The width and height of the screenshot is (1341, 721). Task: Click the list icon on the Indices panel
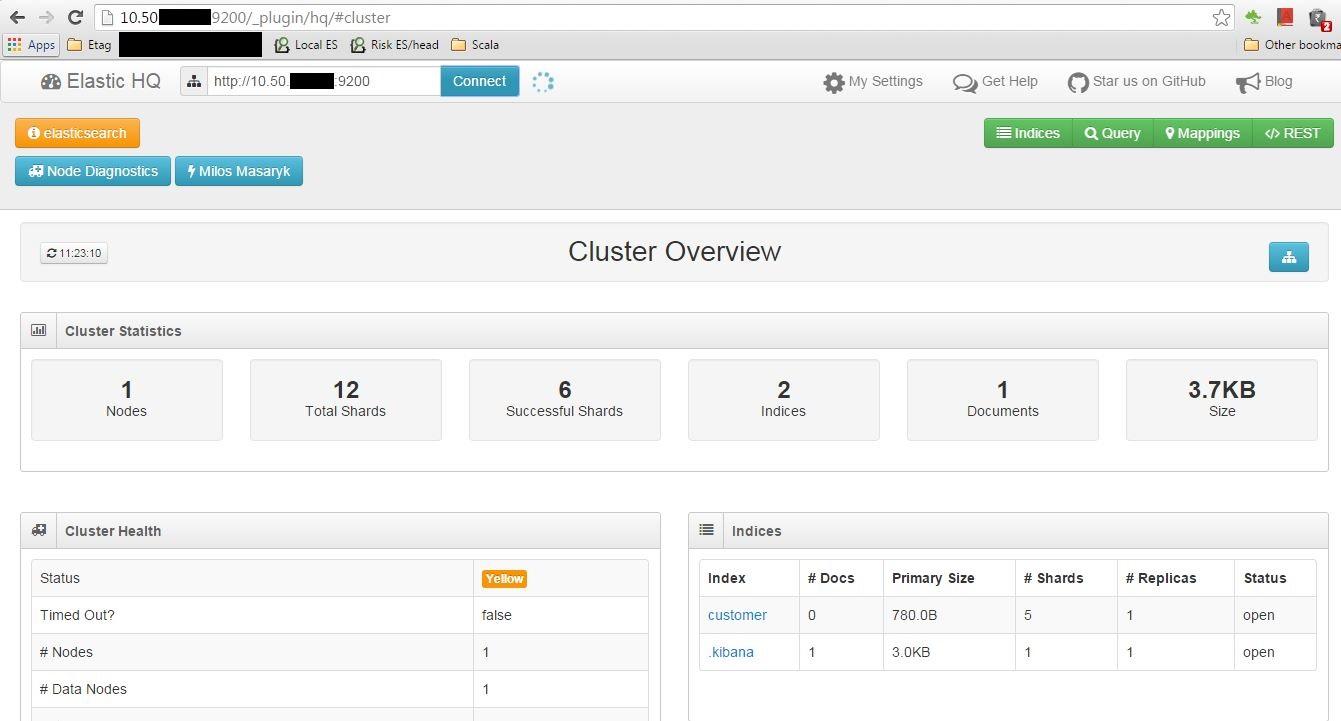pyautogui.click(x=706, y=530)
